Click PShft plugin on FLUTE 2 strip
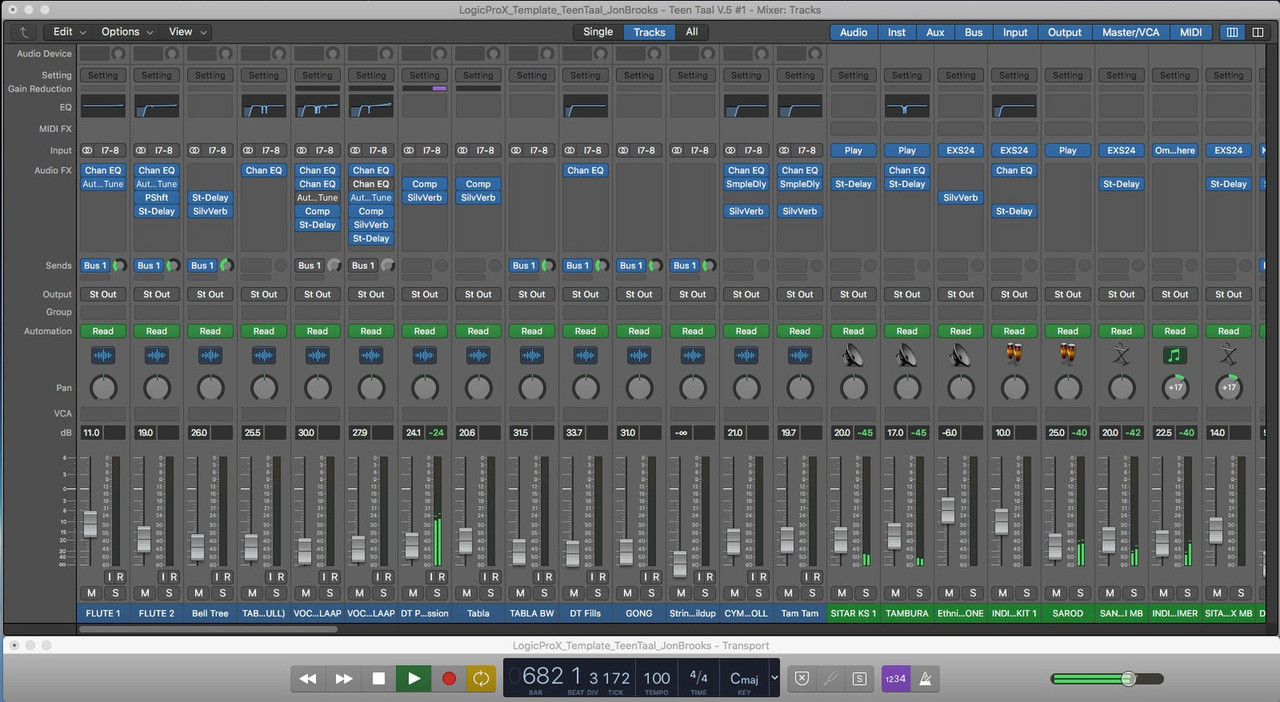1280x702 pixels. [157, 198]
